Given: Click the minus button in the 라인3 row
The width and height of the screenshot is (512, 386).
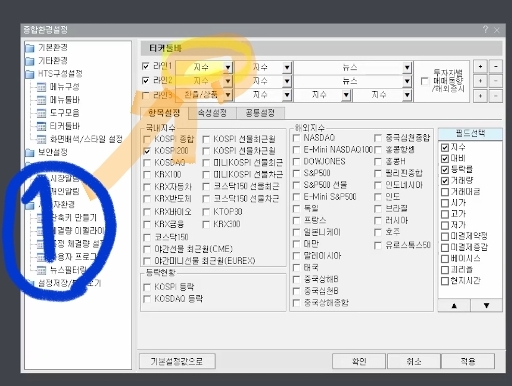Looking at the screenshot, I should (496, 96).
